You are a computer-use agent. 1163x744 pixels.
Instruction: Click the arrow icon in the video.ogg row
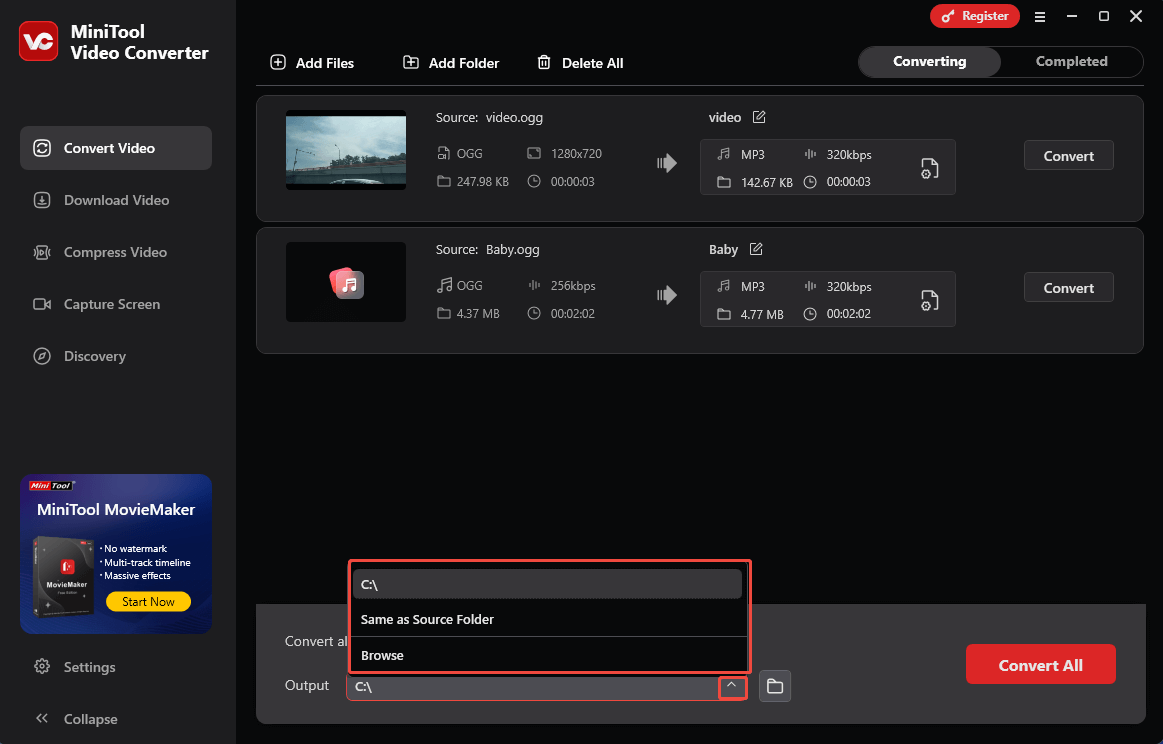click(667, 163)
